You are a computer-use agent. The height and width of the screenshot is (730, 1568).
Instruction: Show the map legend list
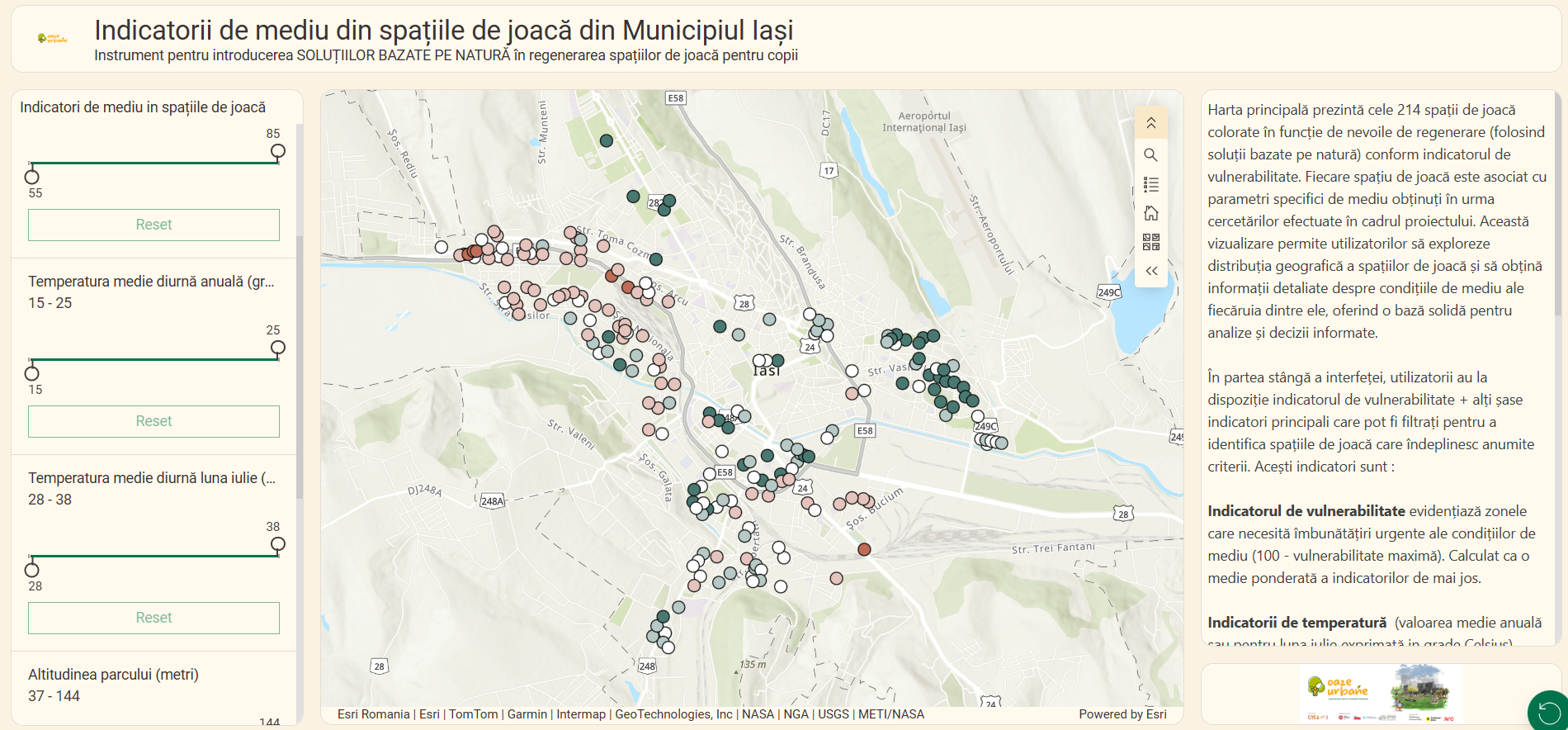click(x=1150, y=184)
